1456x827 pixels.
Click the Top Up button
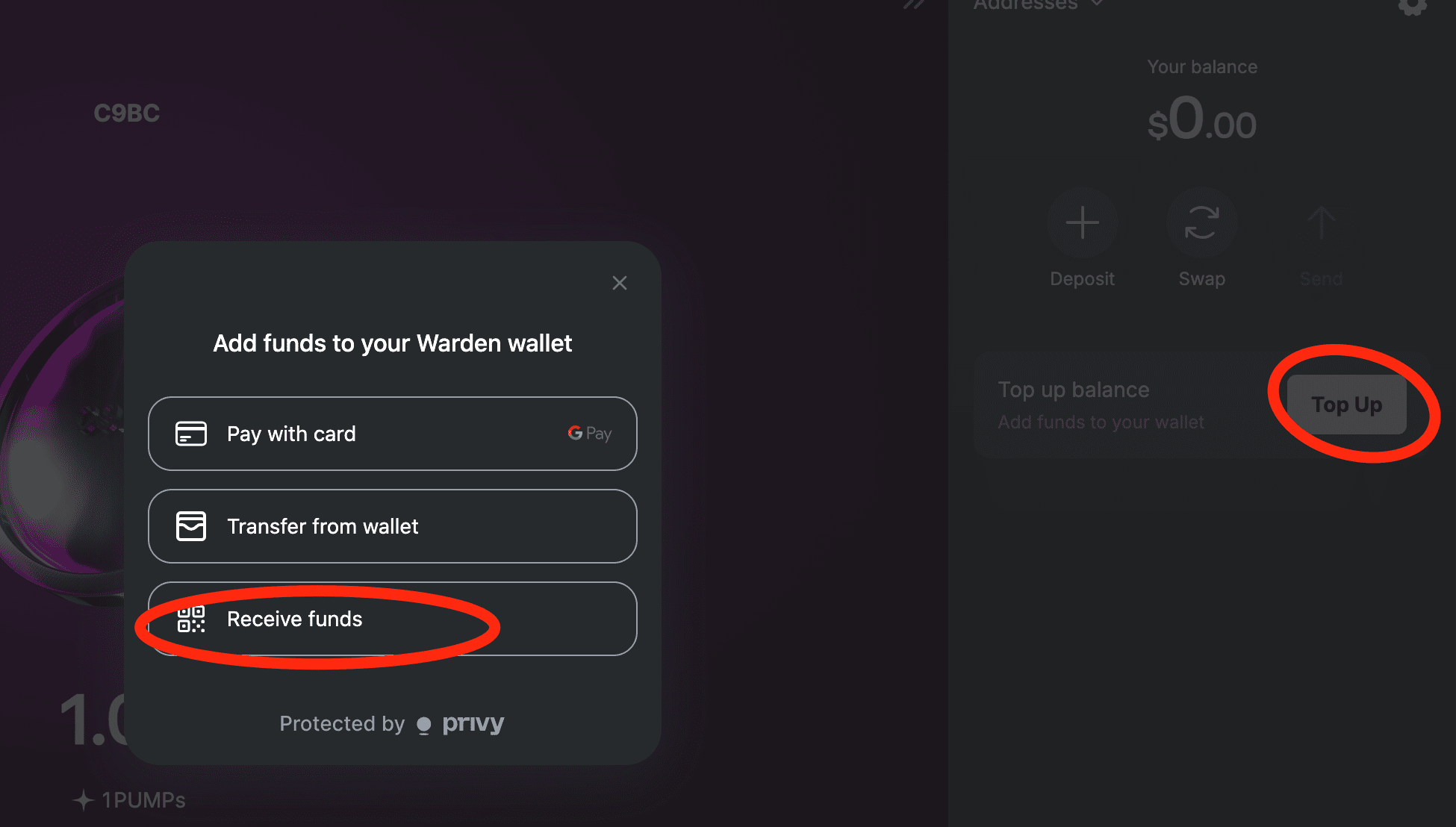[1347, 405]
